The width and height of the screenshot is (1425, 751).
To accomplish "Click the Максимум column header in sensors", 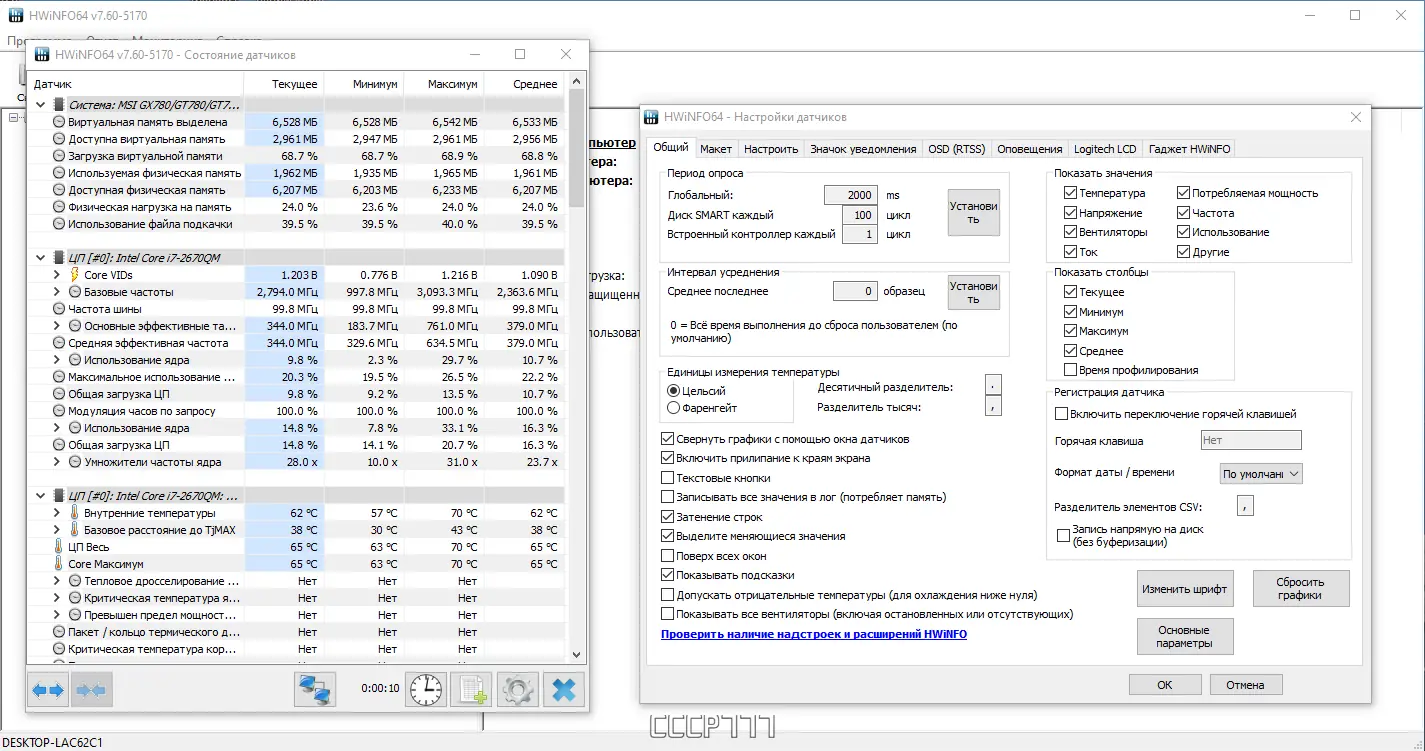I will click(x=443, y=84).
